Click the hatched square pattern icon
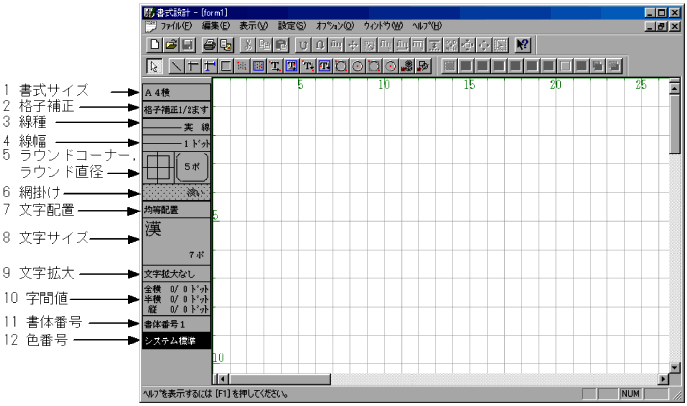Image resolution: width=687 pixels, height=406 pixels. click(449, 66)
